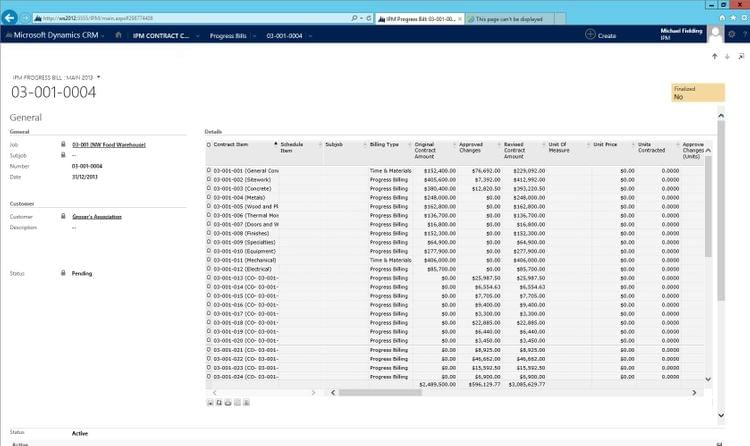The width and height of the screenshot is (750, 446).
Task: Open the user profile picture
Action: coord(716,34)
